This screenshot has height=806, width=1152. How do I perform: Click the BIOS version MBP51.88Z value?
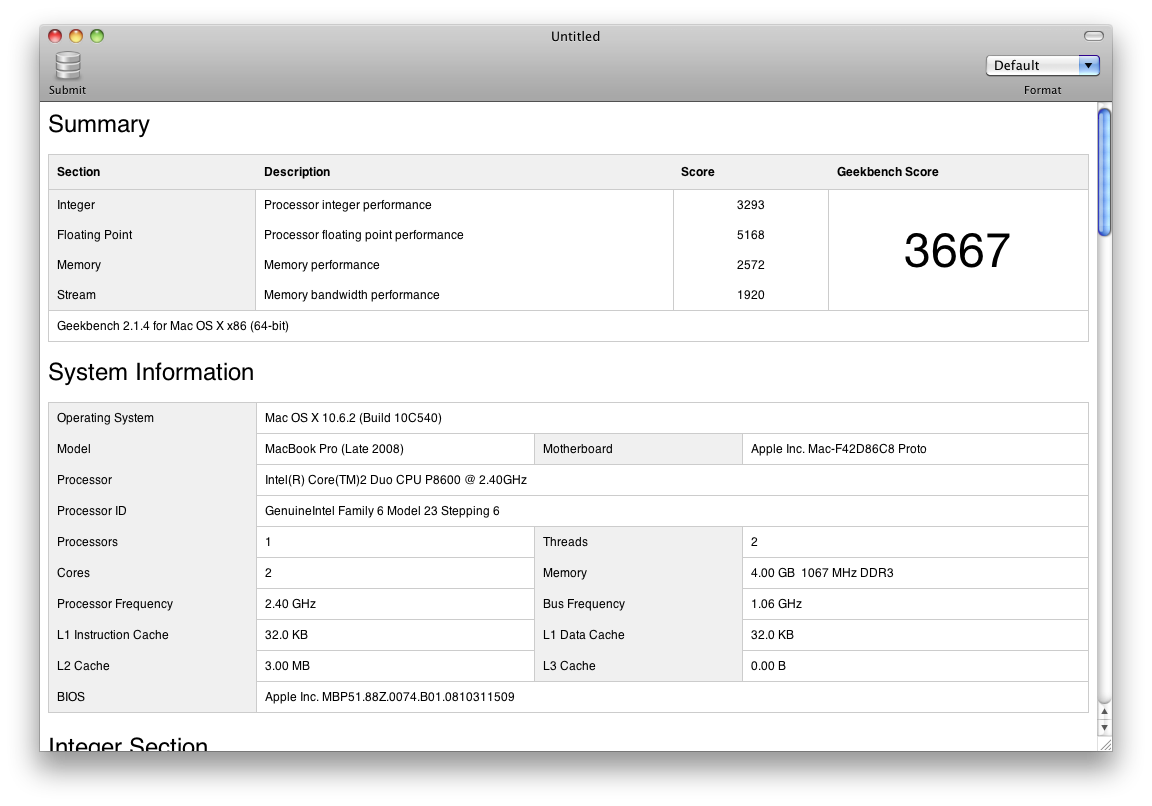(x=389, y=697)
